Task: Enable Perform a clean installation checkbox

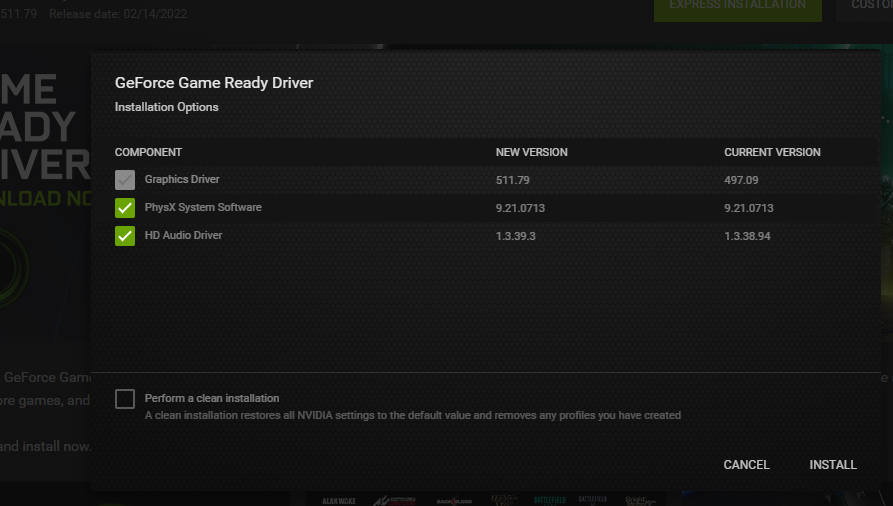Action: point(125,399)
